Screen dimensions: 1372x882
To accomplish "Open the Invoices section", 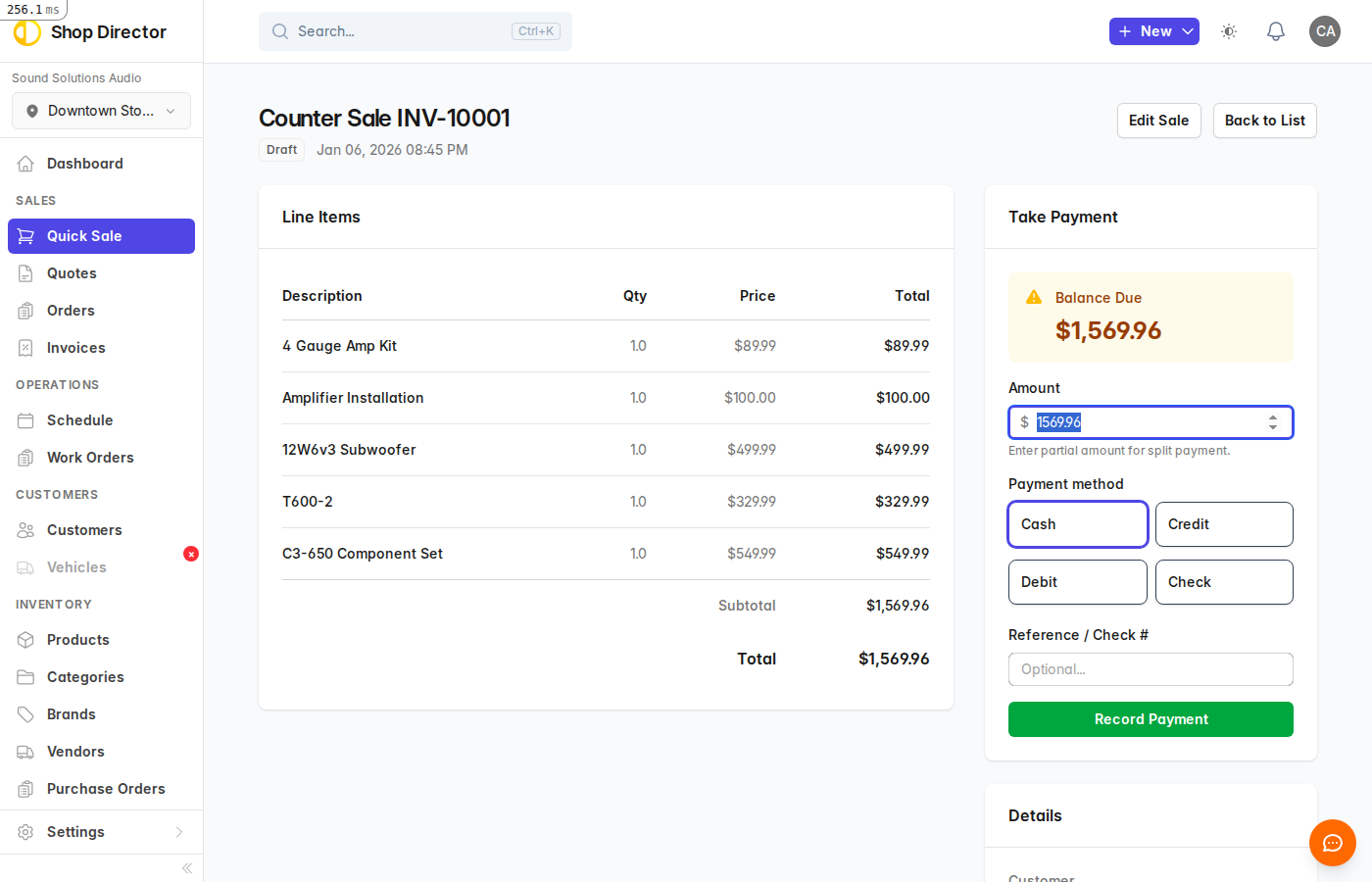I will pos(75,347).
